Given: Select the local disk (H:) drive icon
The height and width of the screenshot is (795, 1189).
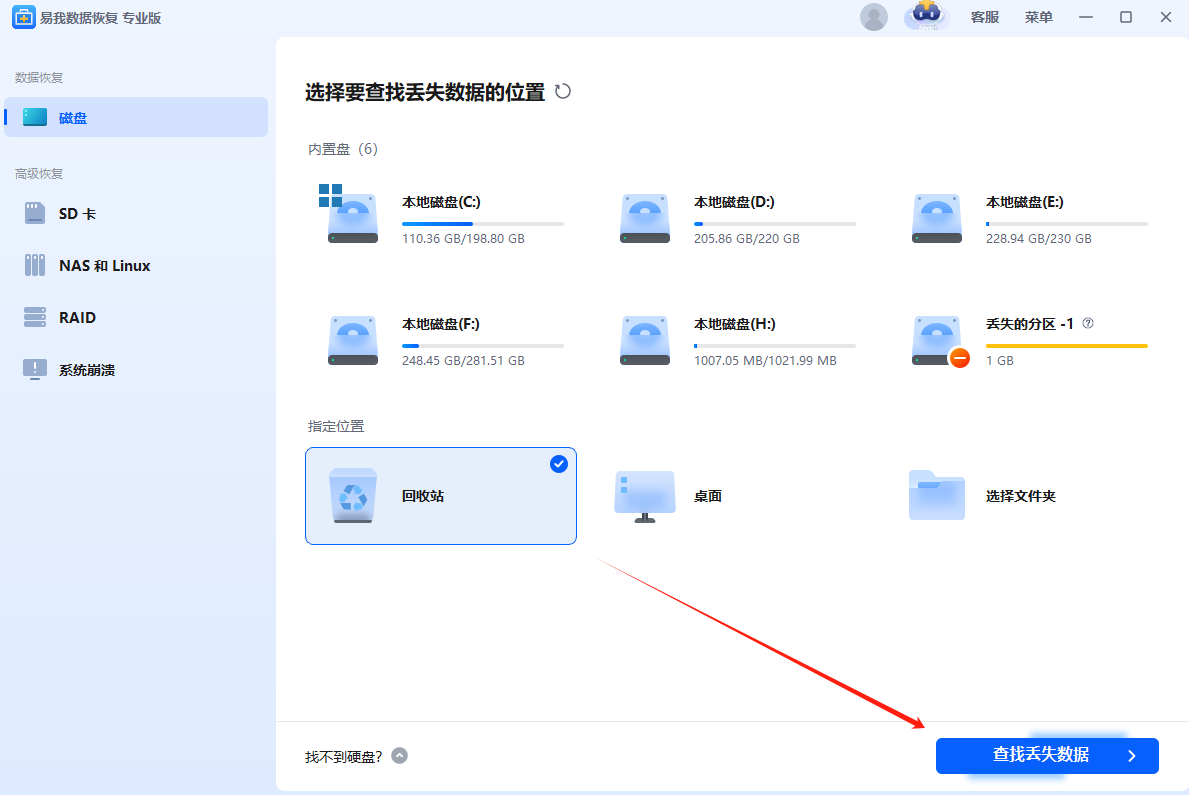Looking at the screenshot, I should coord(645,341).
